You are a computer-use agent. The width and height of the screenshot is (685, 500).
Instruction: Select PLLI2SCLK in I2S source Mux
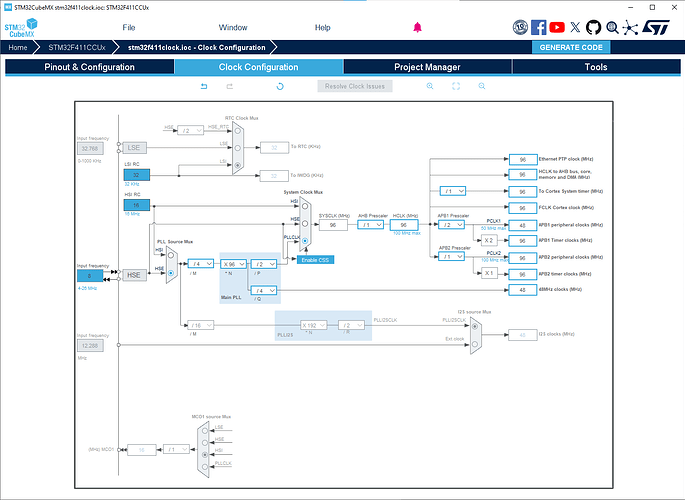[475, 326]
